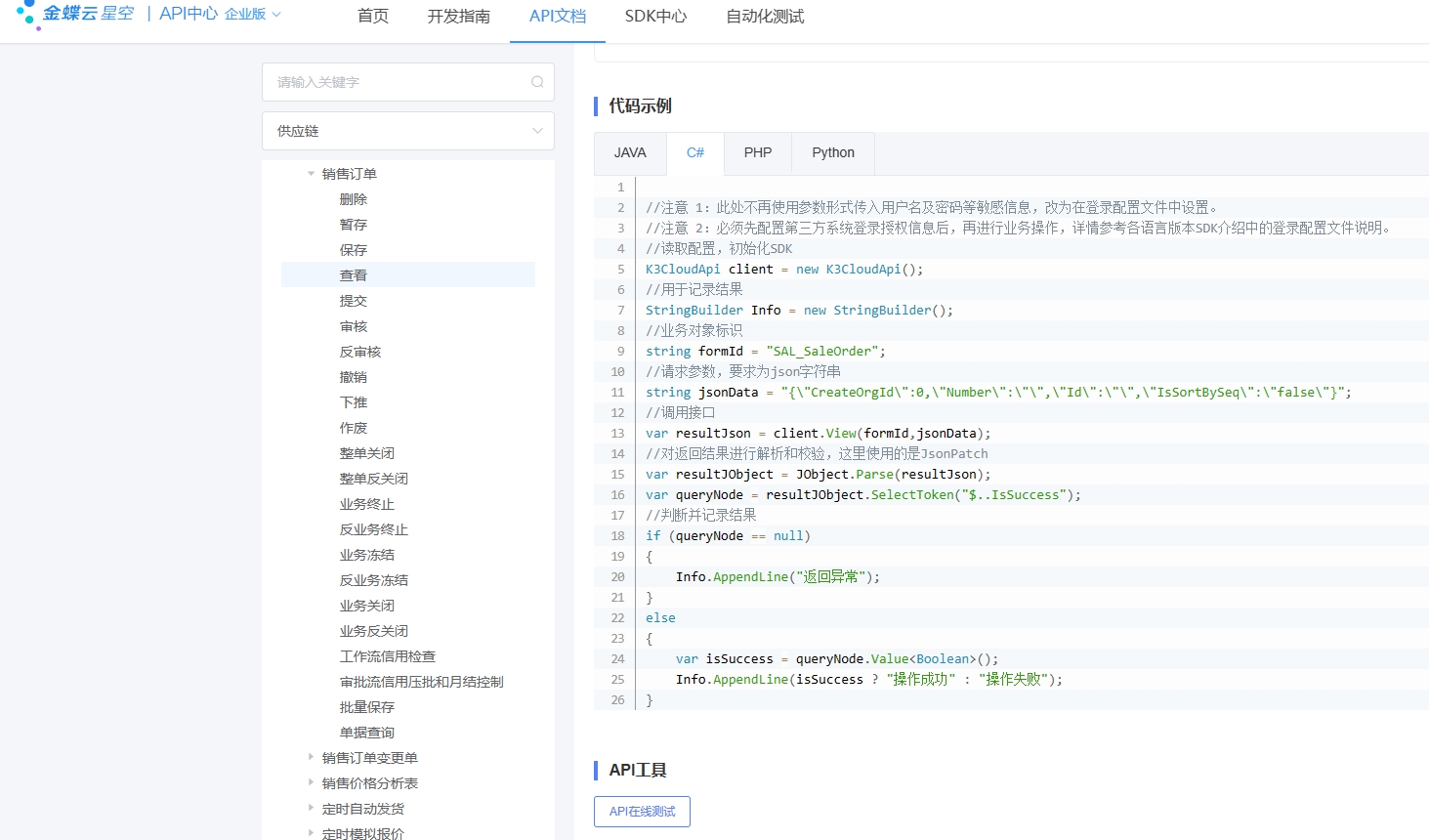Focus the keyword search input field
Image resolution: width=1429 pixels, height=840 pixels.
tap(400, 82)
